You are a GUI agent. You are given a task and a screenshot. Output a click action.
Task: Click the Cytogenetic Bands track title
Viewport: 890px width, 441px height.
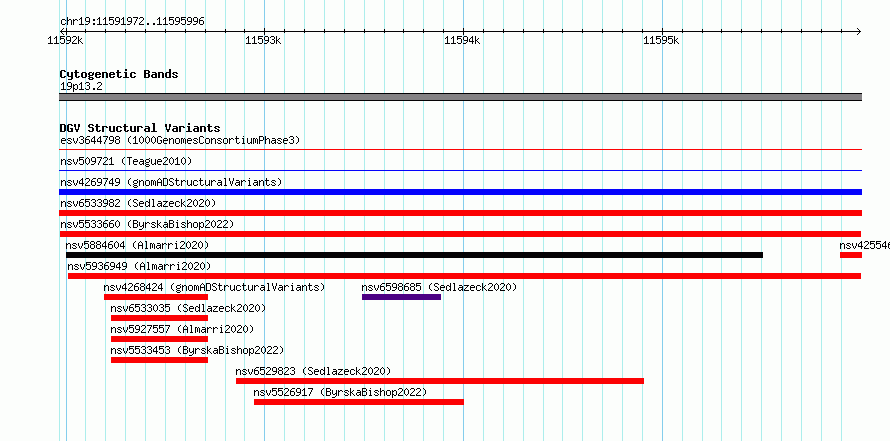pyautogui.click(x=119, y=74)
